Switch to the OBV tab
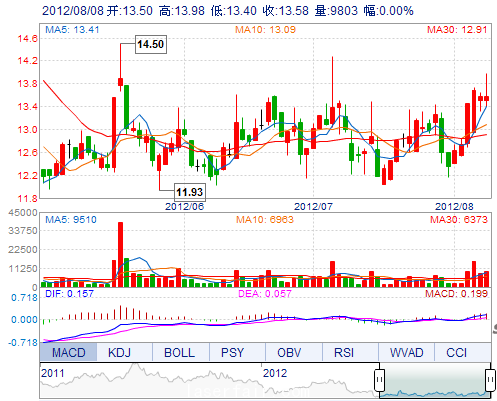The width and height of the screenshot is (497, 401). coord(289,352)
